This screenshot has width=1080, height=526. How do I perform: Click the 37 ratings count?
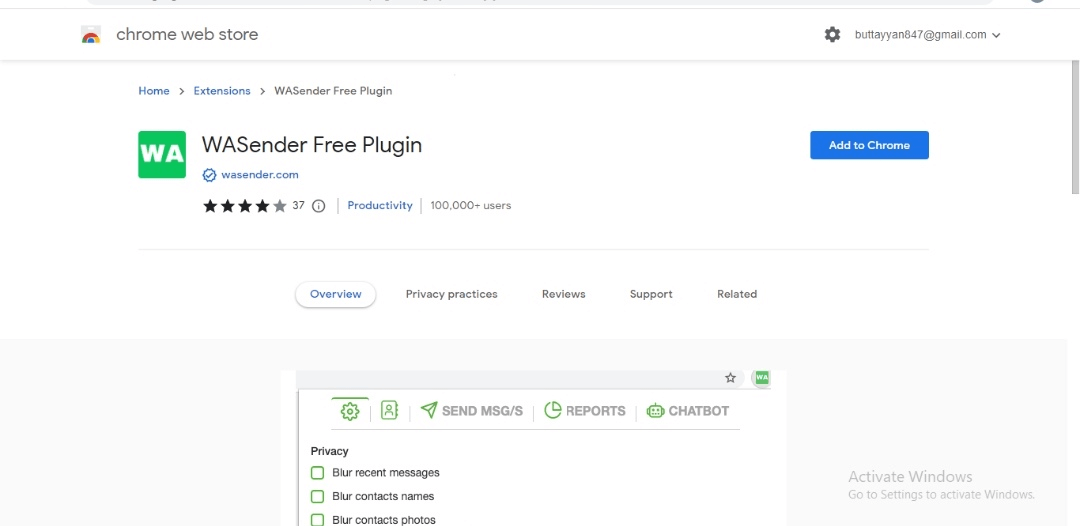click(298, 205)
